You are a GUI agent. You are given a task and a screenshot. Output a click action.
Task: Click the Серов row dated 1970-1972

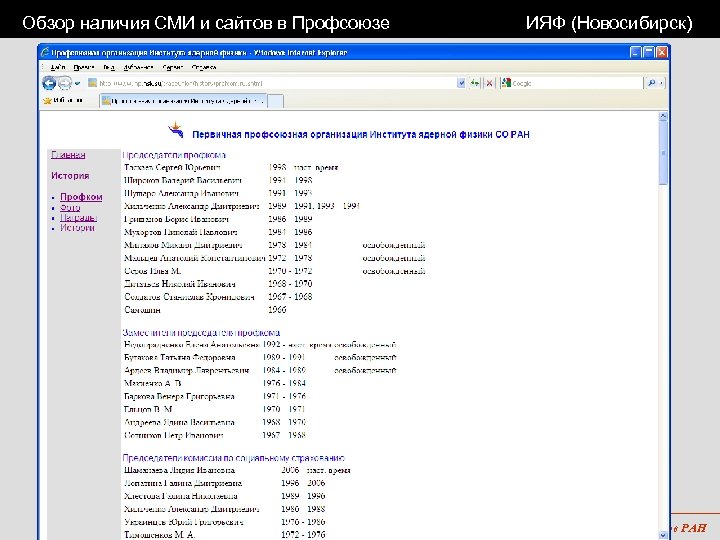[x=275, y=271]
